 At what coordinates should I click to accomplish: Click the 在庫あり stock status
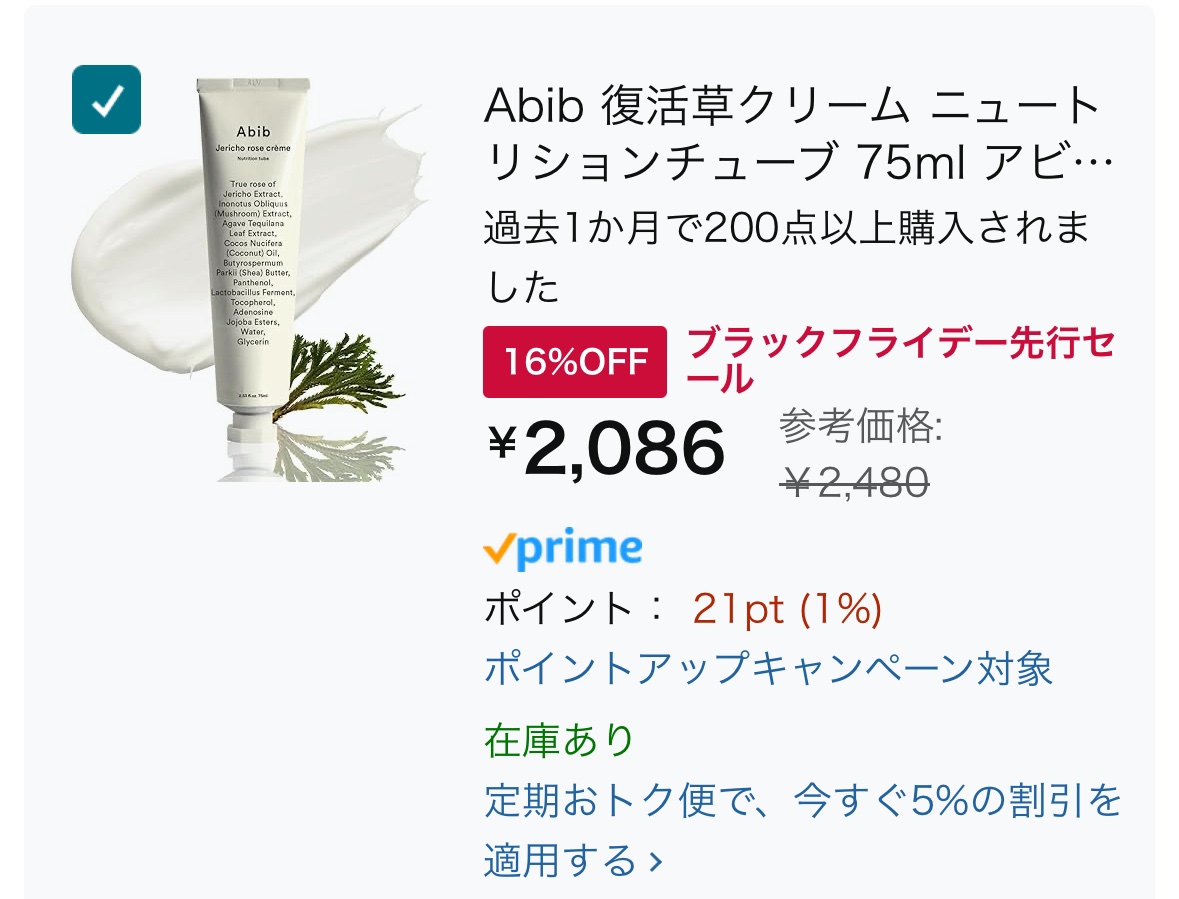pyautogui.click(x=559, y=740)
